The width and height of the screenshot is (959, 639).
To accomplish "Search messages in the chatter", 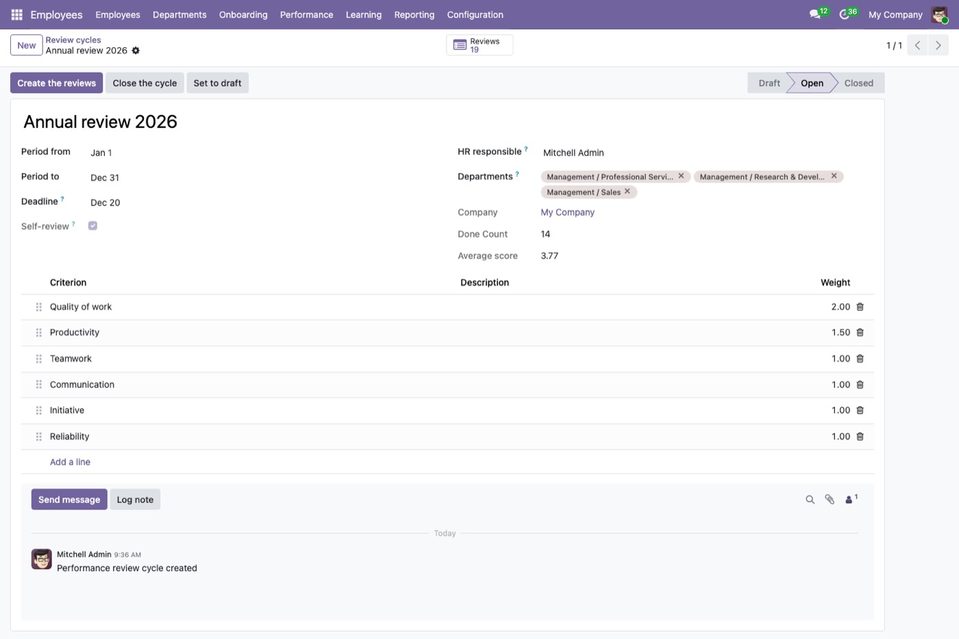I will tap(810, 500).
